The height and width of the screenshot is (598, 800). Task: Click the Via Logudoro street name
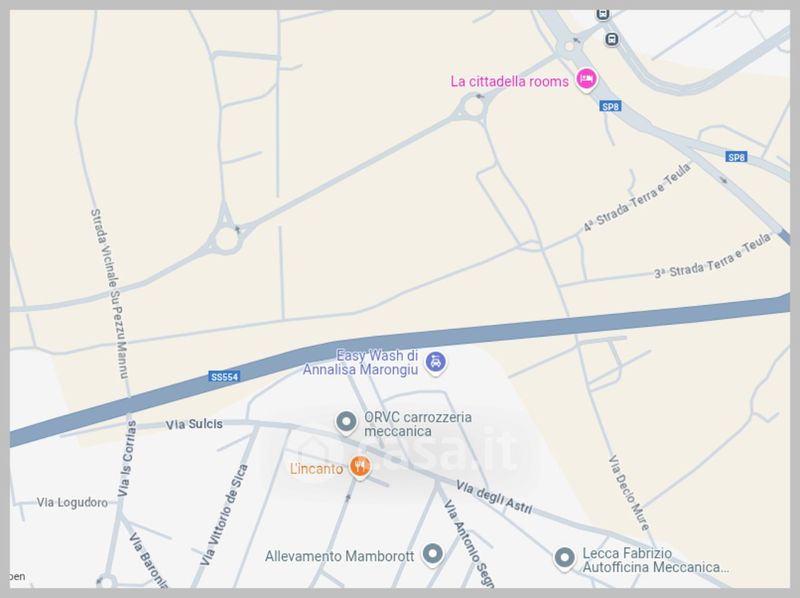coord(72,503)
